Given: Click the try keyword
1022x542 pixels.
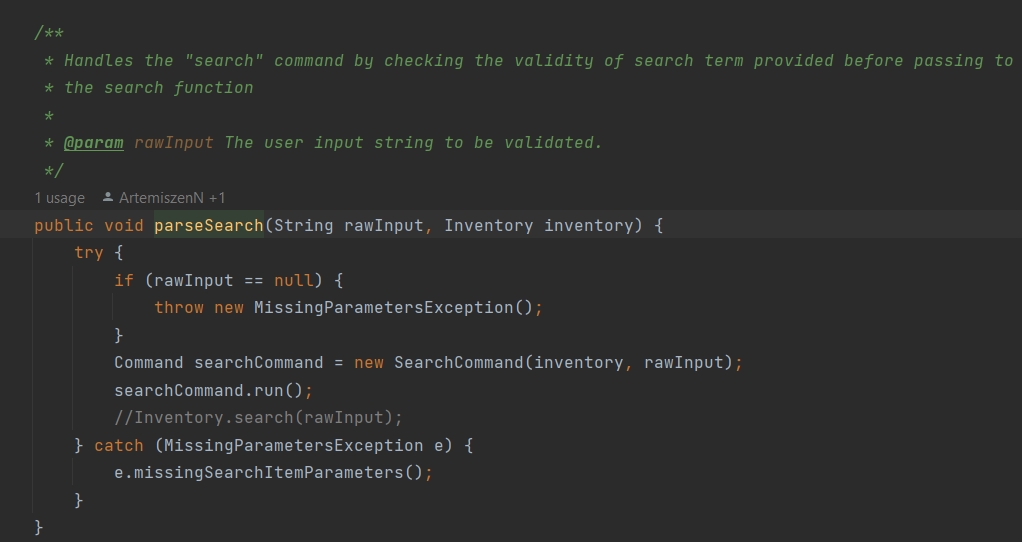Looking at the screenshot, I should click(89, 253).
